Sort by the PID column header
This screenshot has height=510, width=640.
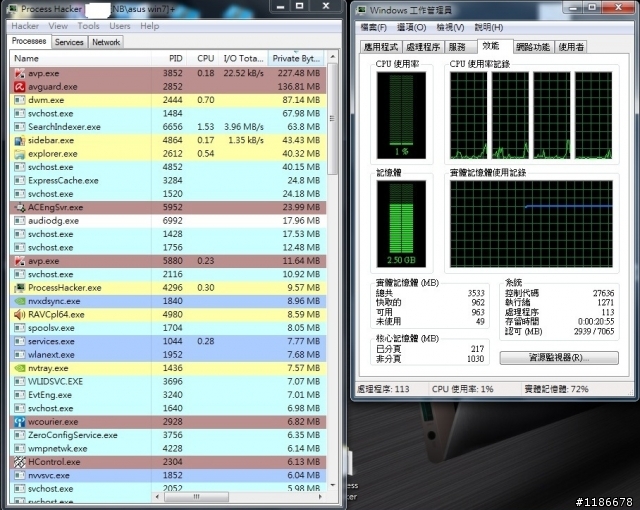[169, 58]
